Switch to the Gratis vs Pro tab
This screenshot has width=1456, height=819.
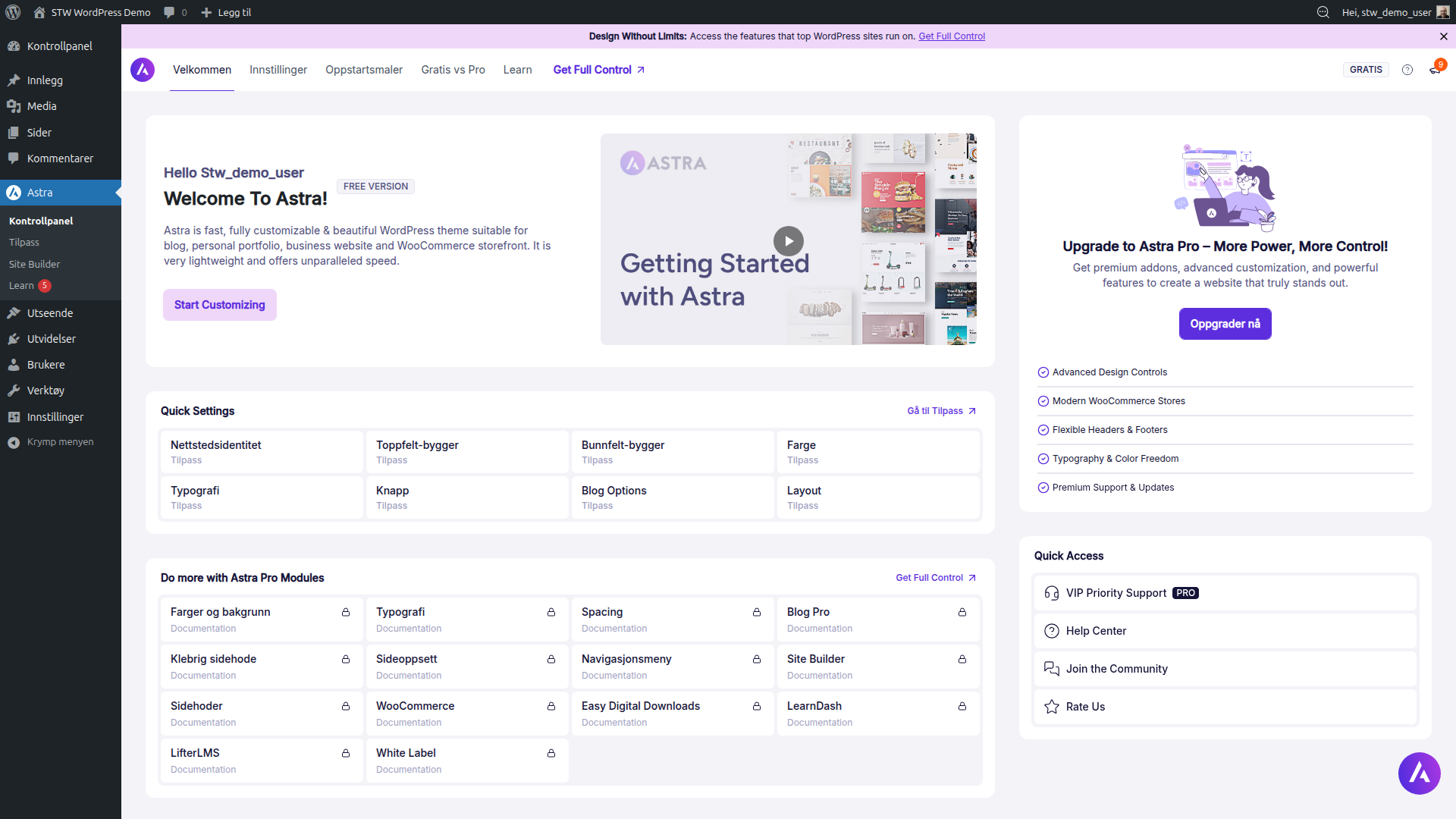click(453, 70)
